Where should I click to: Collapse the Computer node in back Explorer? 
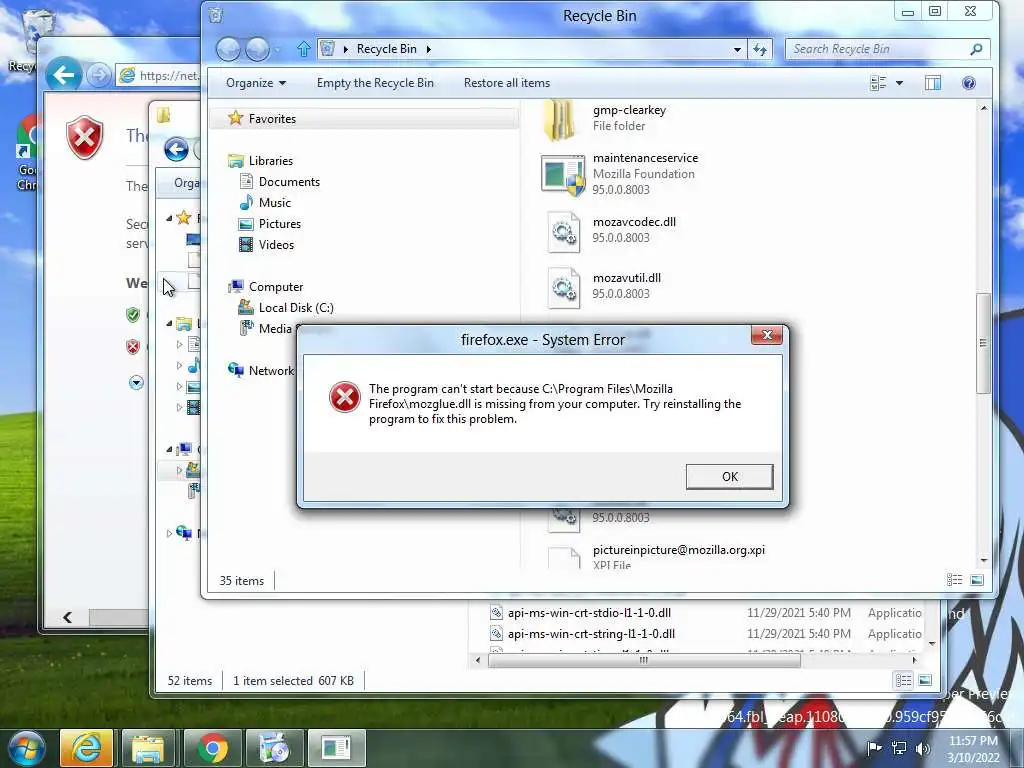(169, 449)
